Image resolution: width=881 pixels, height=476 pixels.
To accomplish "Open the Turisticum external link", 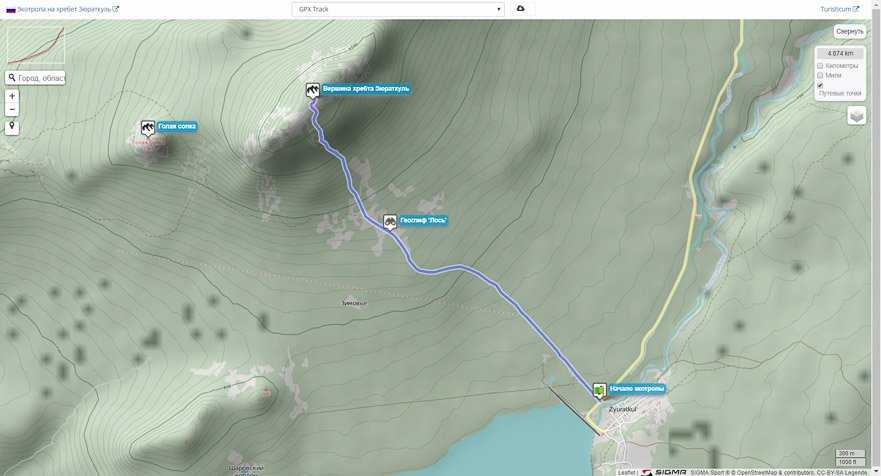I will (x=838, y=9).
